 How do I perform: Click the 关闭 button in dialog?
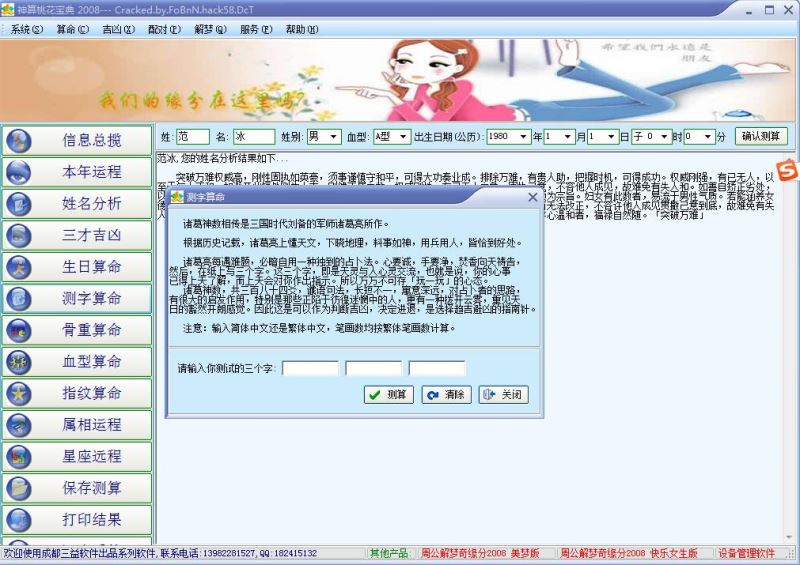504,395
